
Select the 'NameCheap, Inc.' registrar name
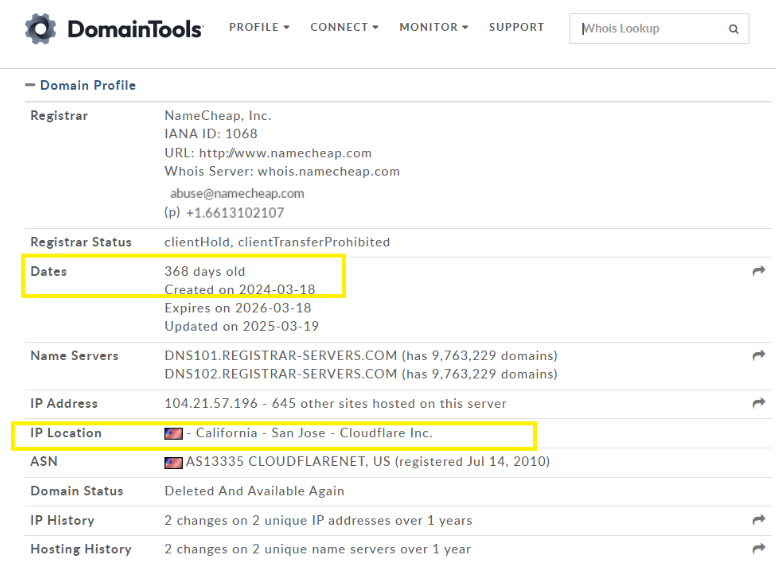(x=218, y=116)
